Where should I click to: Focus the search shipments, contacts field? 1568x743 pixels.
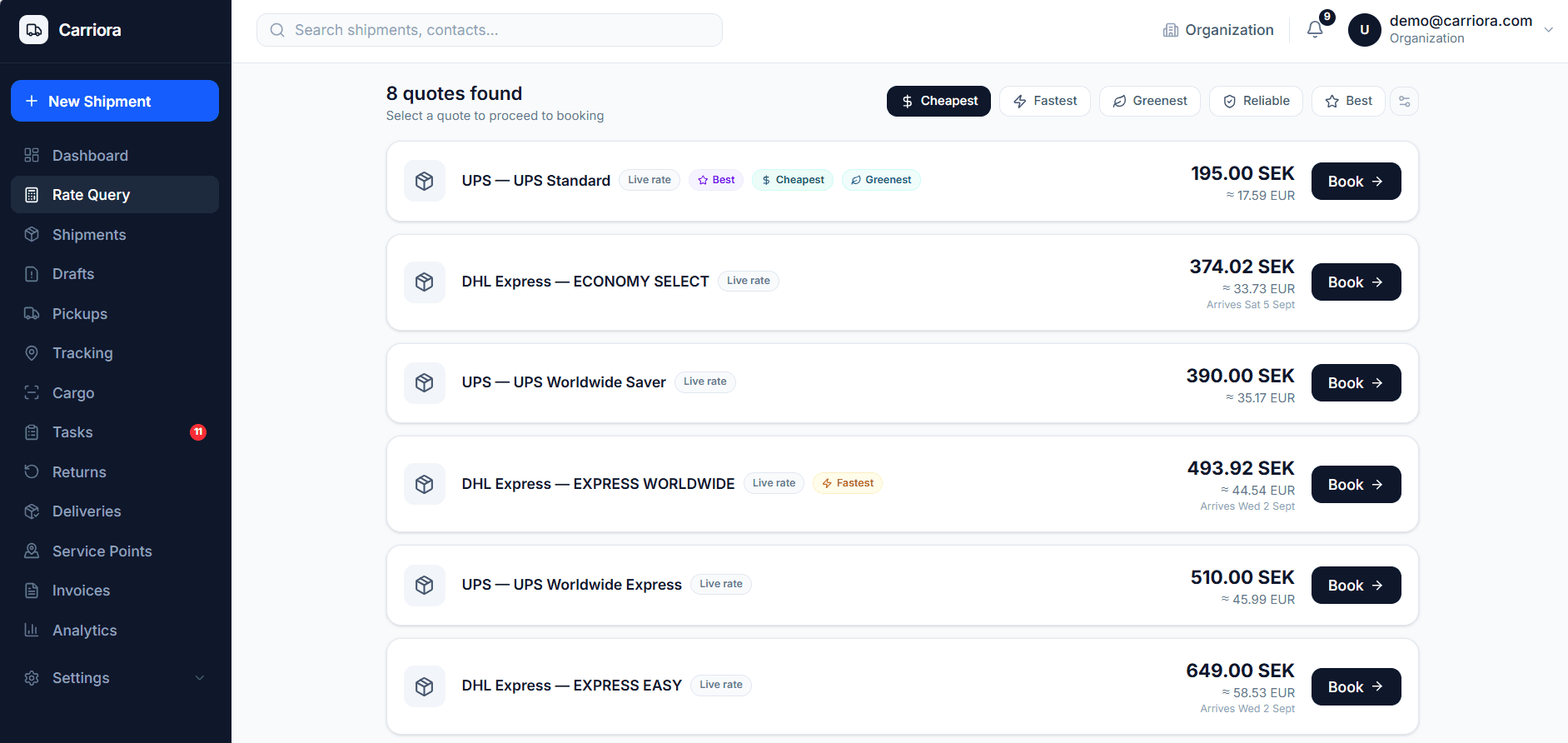coord(490,30)
